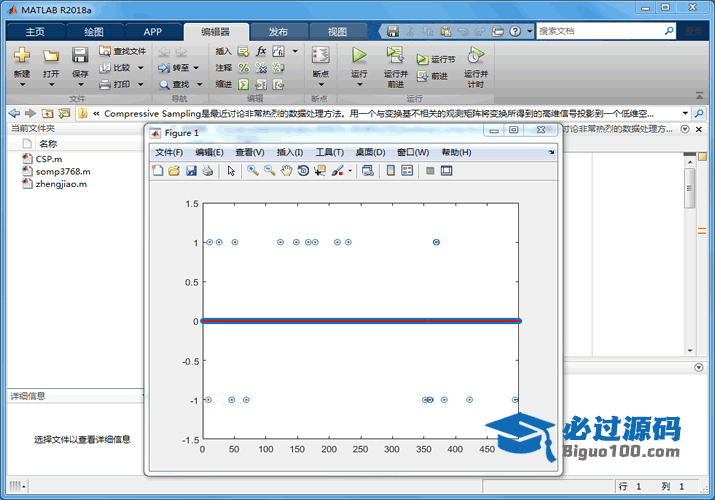Click the fx insert function icon
The height and width of the screenshot is (500, 715).
261,51
